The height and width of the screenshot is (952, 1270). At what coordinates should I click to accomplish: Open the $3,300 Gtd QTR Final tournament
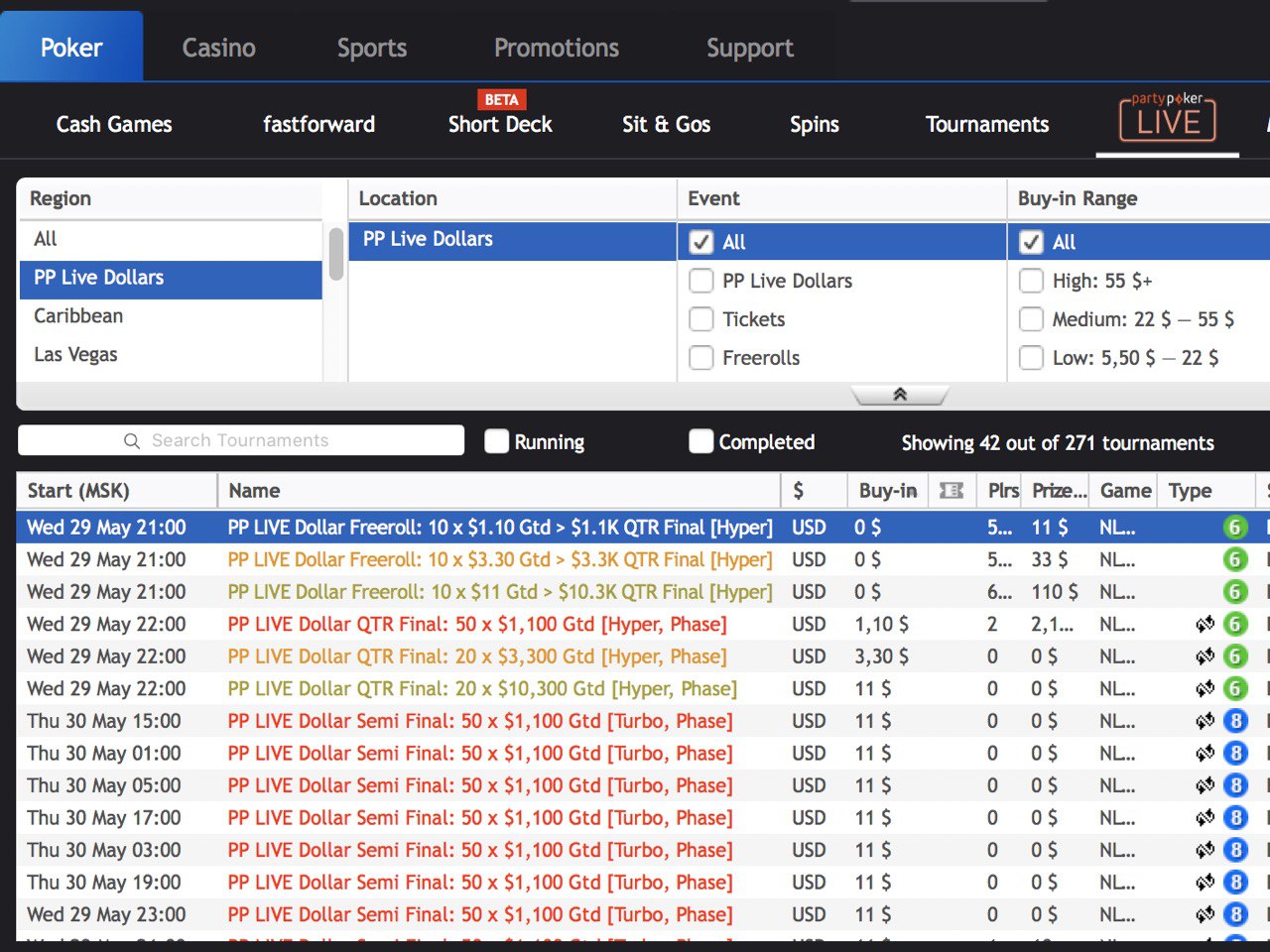(x=476, y=656)
